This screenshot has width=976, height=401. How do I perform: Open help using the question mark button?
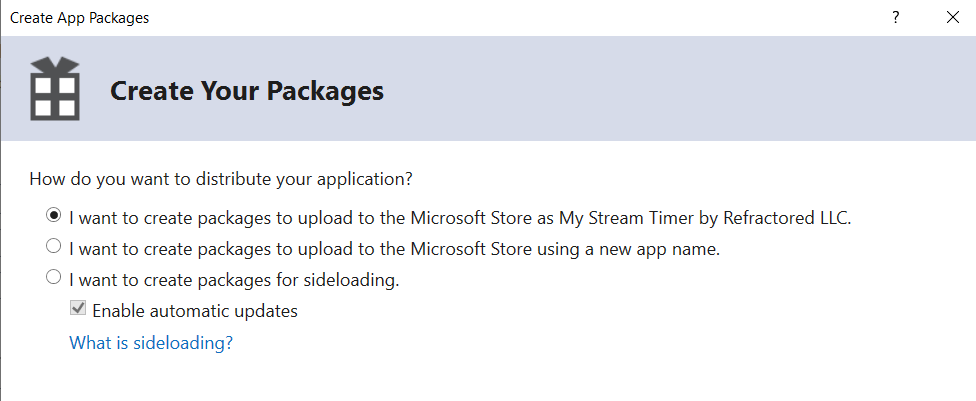click(895, 17)
